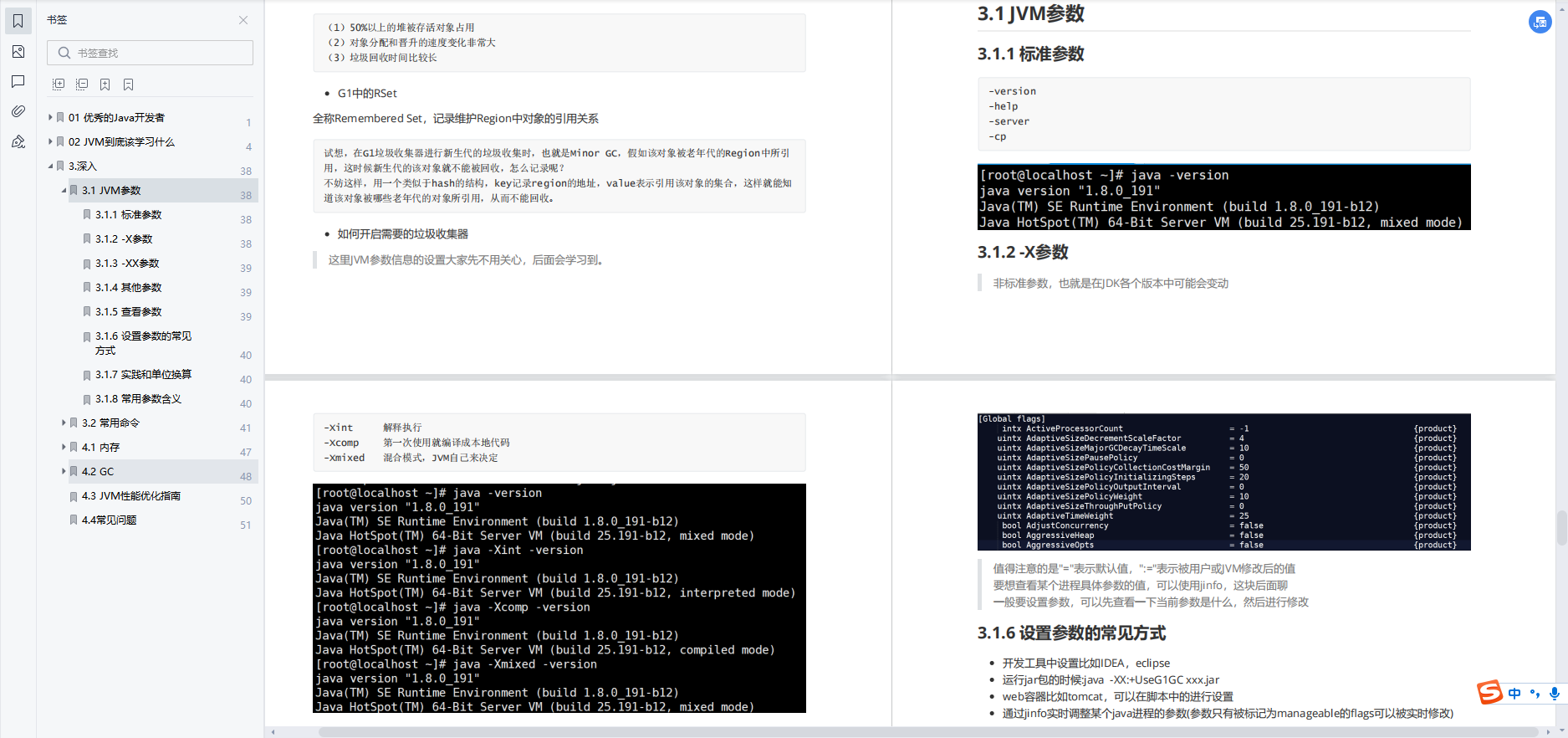This screenshot has width=1568, height=738.
Task: Toggle Chinese/English input mode '中'
Action: pyautogui.click(x=1514, y=694)
